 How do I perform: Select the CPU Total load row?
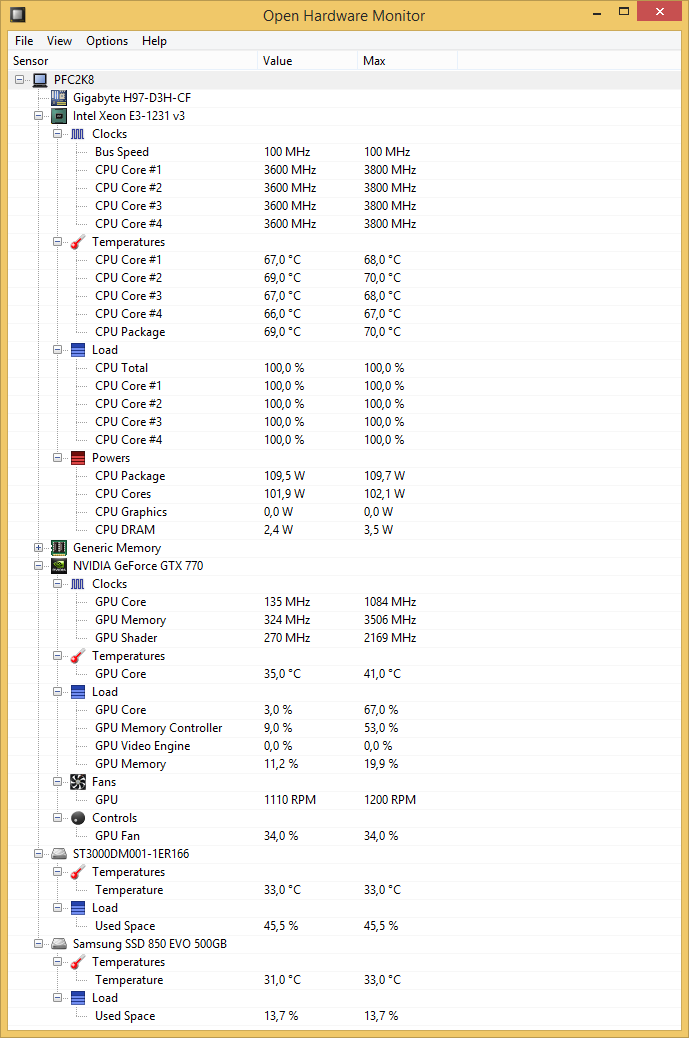pyautogui.click(x=344, y=368)
